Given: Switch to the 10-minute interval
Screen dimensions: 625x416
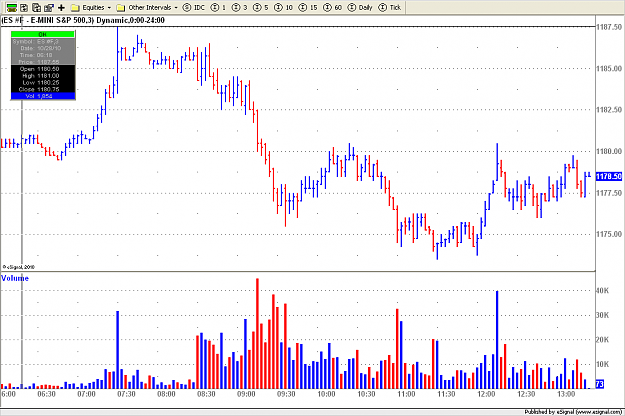Looking at the screenshot, I should click(x=284, y=7).
